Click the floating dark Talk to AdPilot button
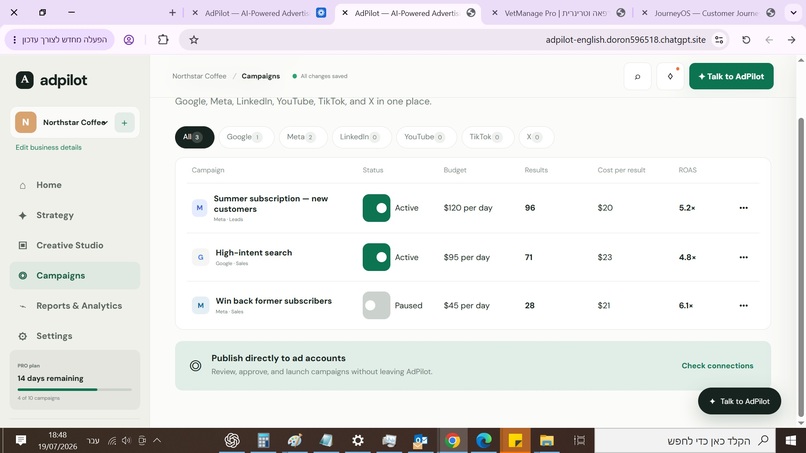Viewport: 806px width, 453px height. tap(739, 401)
